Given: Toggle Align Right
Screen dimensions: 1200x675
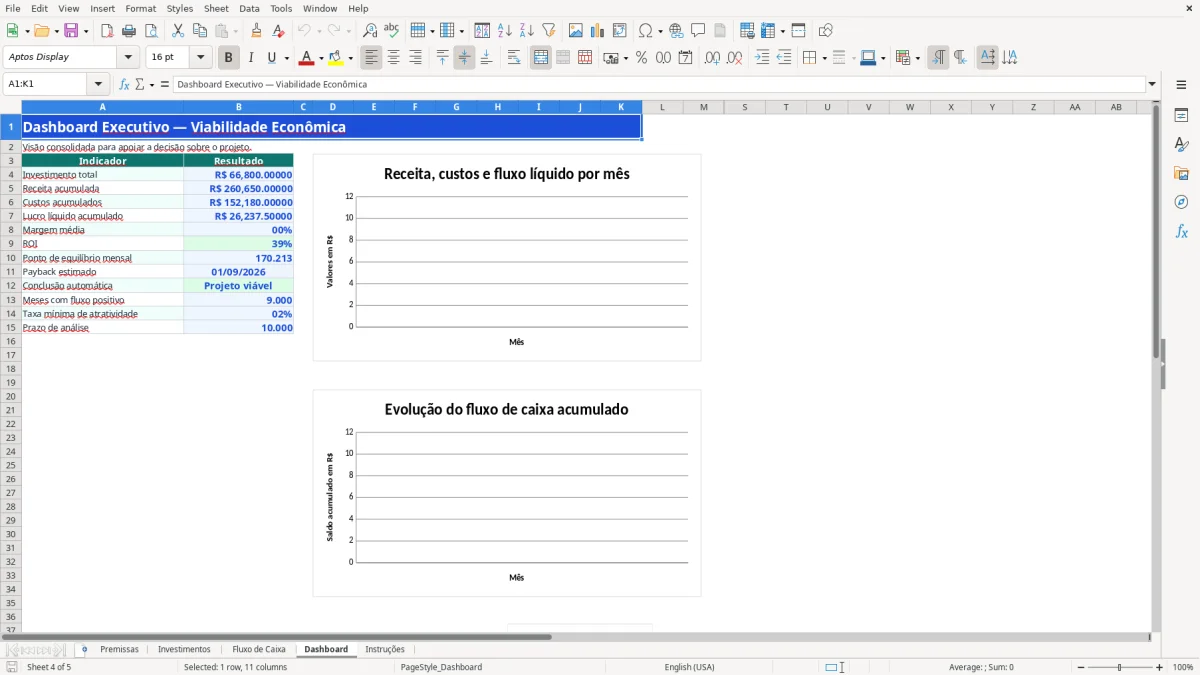Looking at the screenshot, I should click(x=416, y=58).
